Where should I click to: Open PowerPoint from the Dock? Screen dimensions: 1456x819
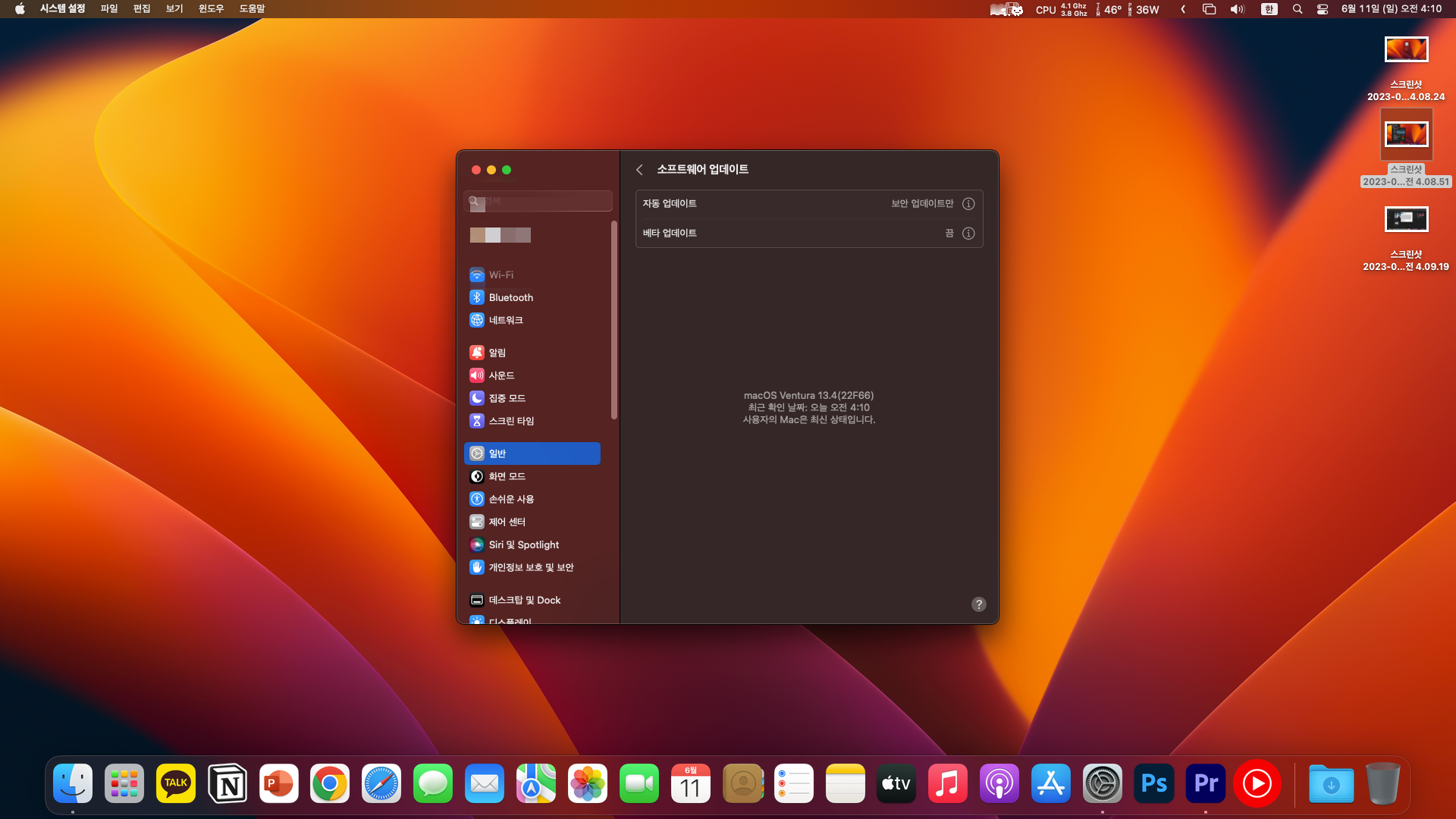279,783
